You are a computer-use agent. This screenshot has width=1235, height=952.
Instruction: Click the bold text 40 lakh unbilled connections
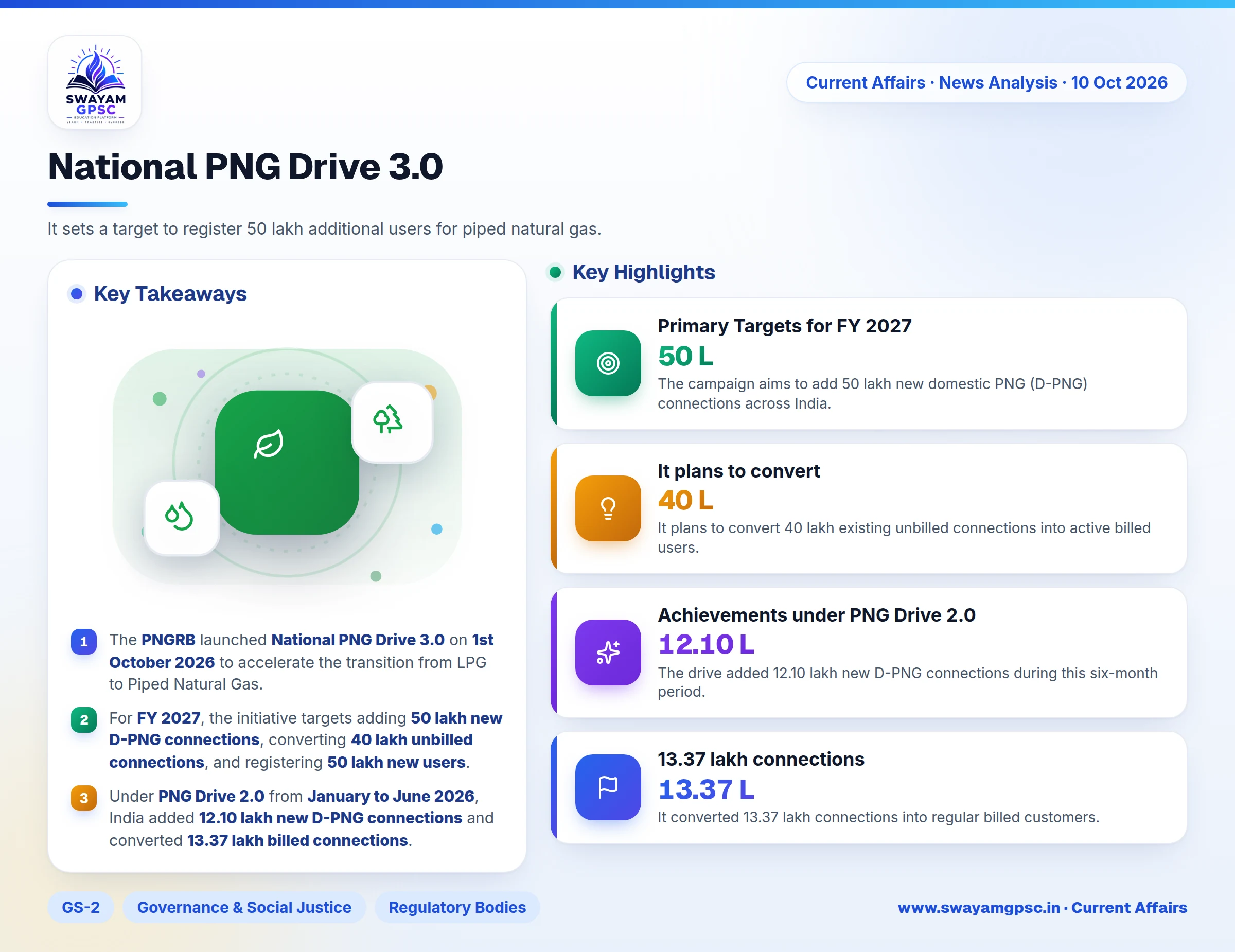291,751
